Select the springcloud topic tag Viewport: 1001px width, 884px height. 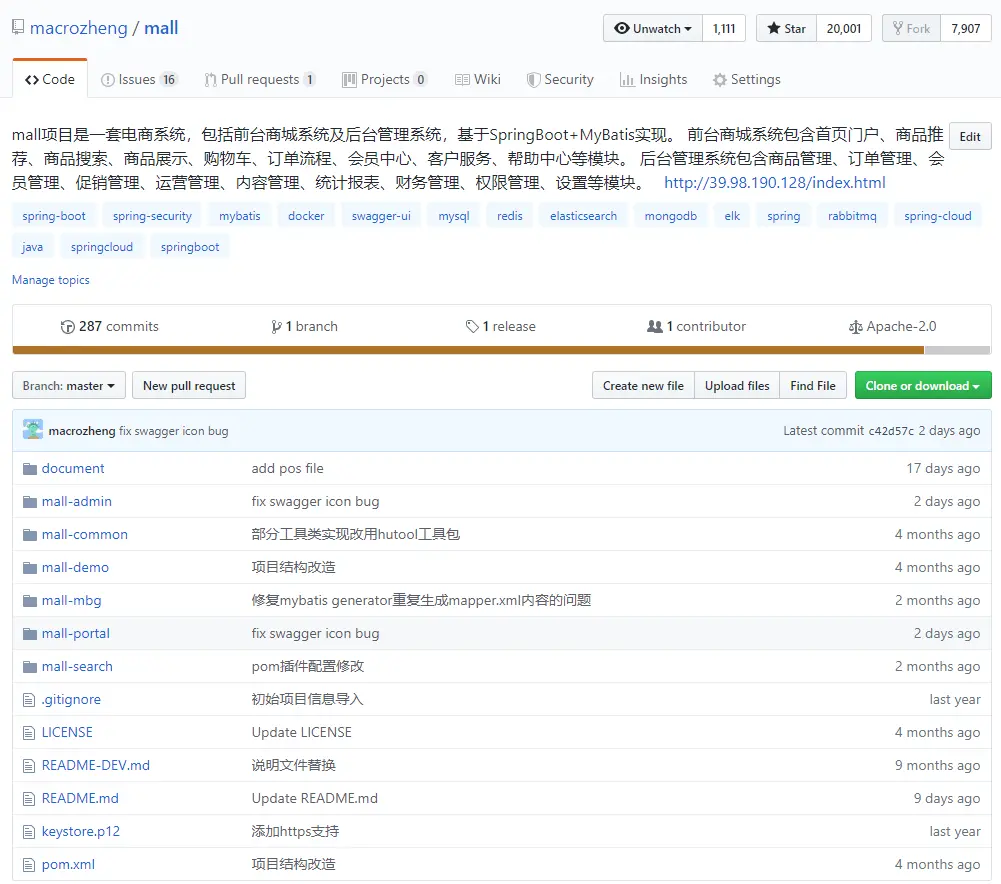point(102,246)
